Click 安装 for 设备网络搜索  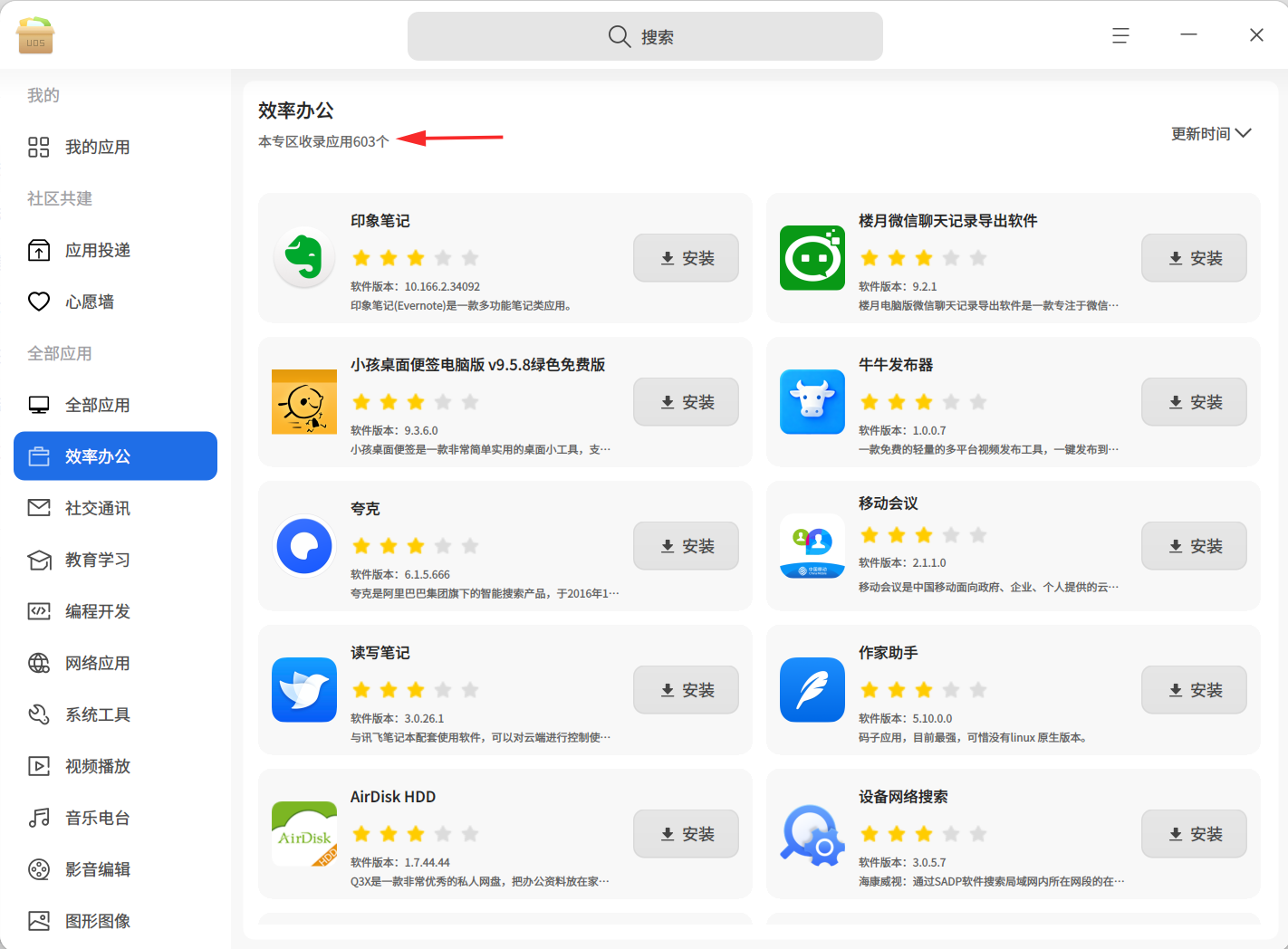click(x=1194, y=834)
